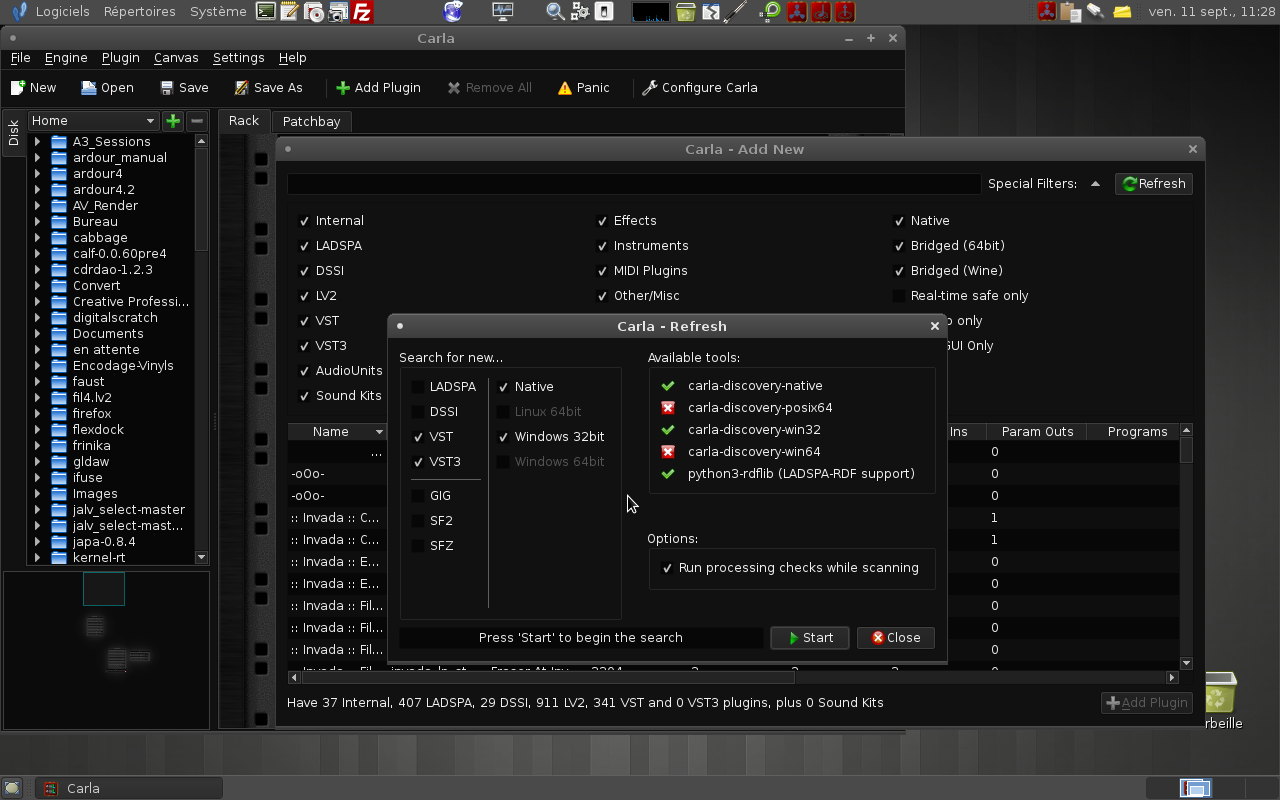Image resolution: width=1280 pixels, height=800 pixels.
Task: Expand the Images folder arrow
Action: 38,494
